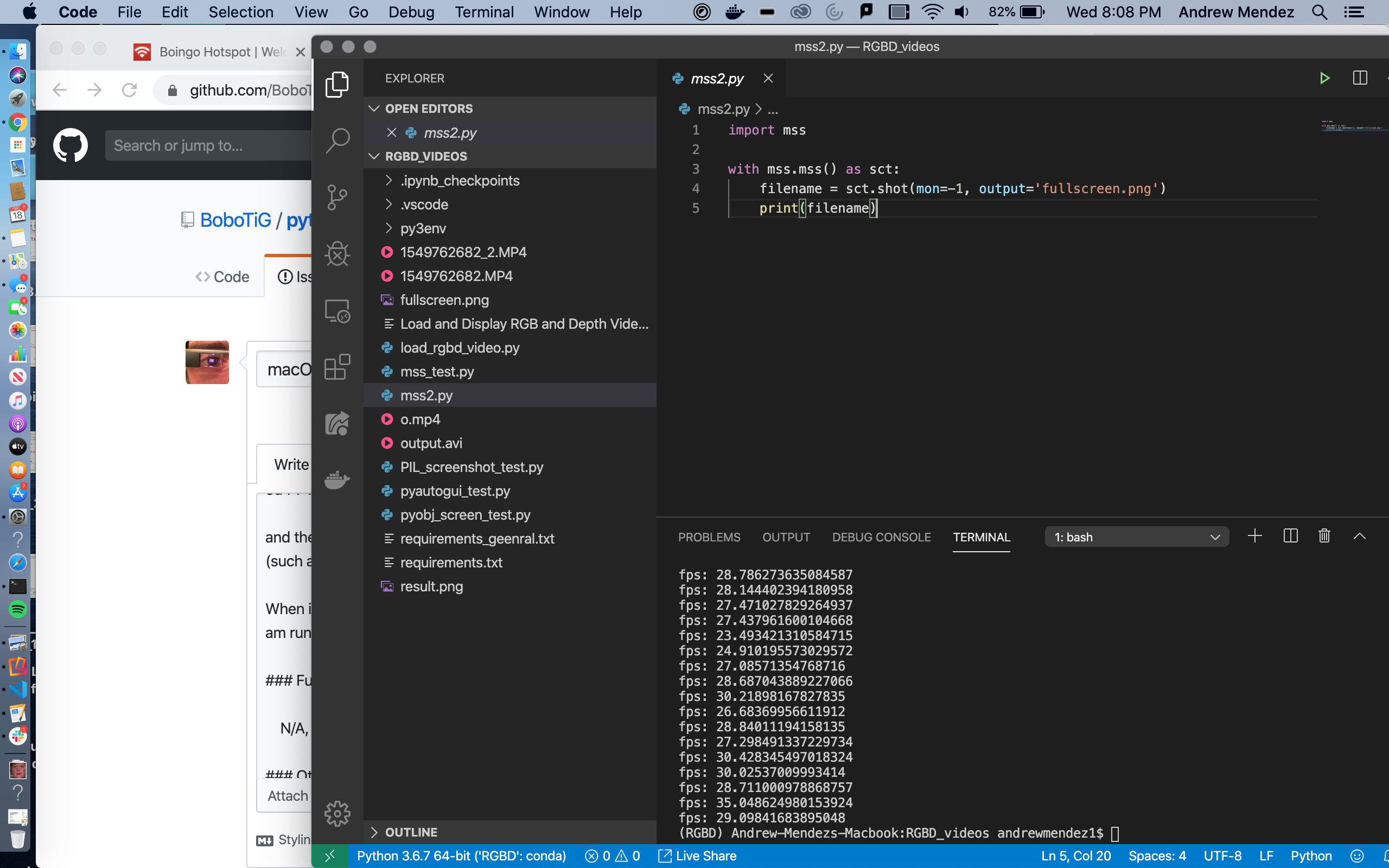The image size is (1389, 868).
Task: Expand the OUTLINE section
Action: tap(411, 832)
